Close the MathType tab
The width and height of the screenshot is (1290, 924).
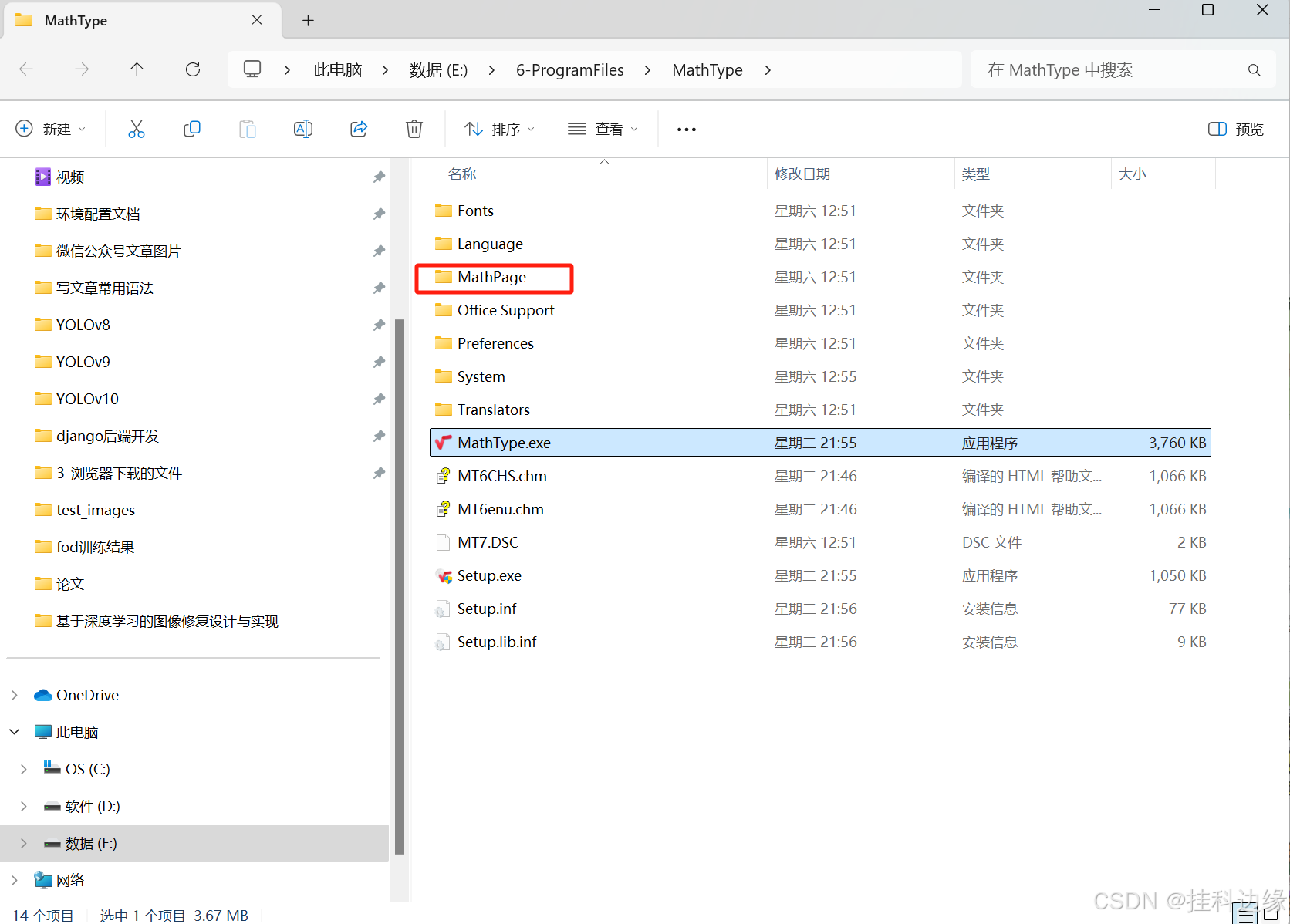point(257,20)
